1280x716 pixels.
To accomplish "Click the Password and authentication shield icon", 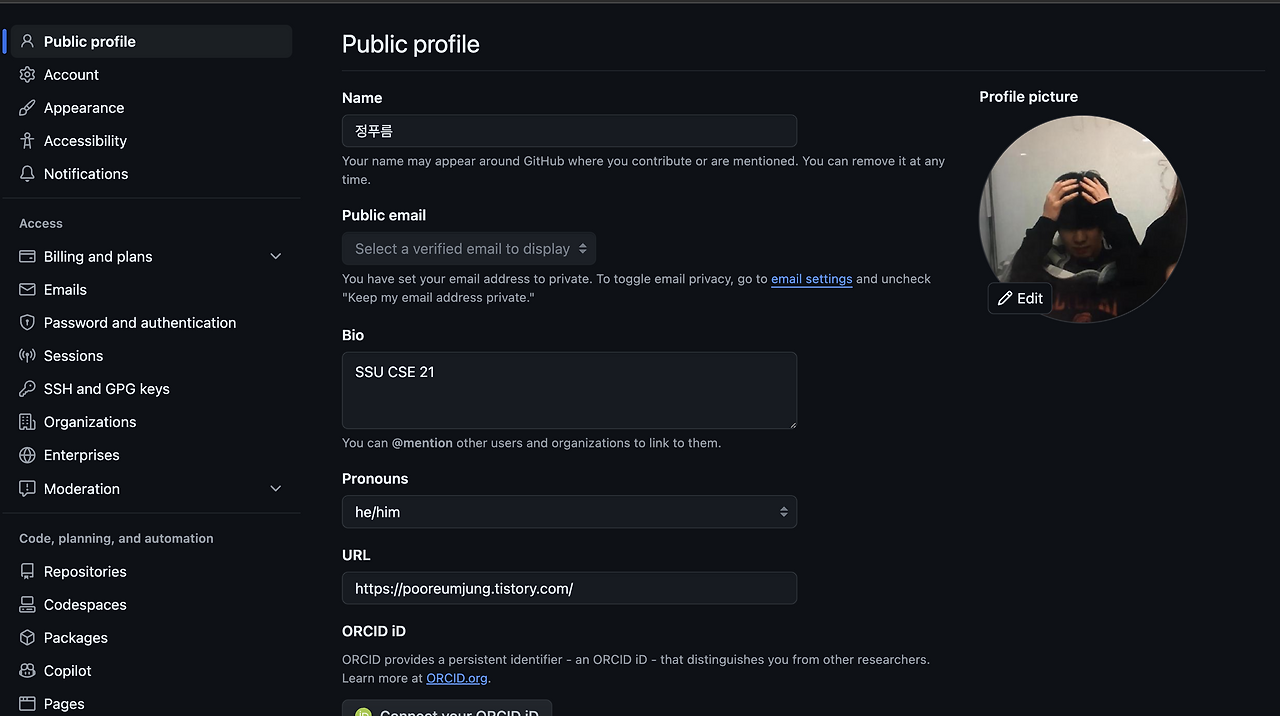I will [x=27, y=323].
